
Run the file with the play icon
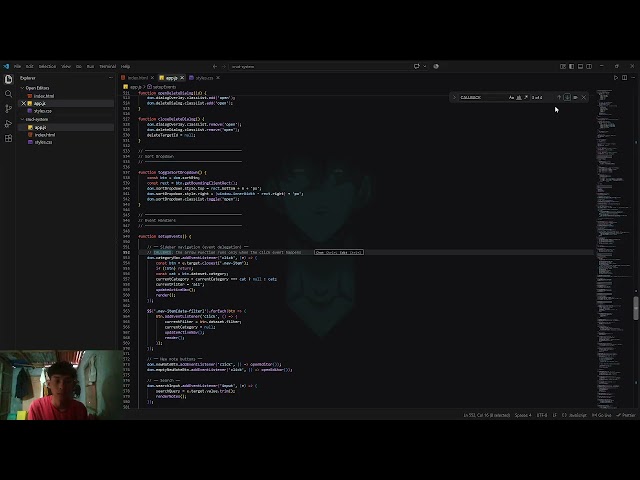pos(616,78)
